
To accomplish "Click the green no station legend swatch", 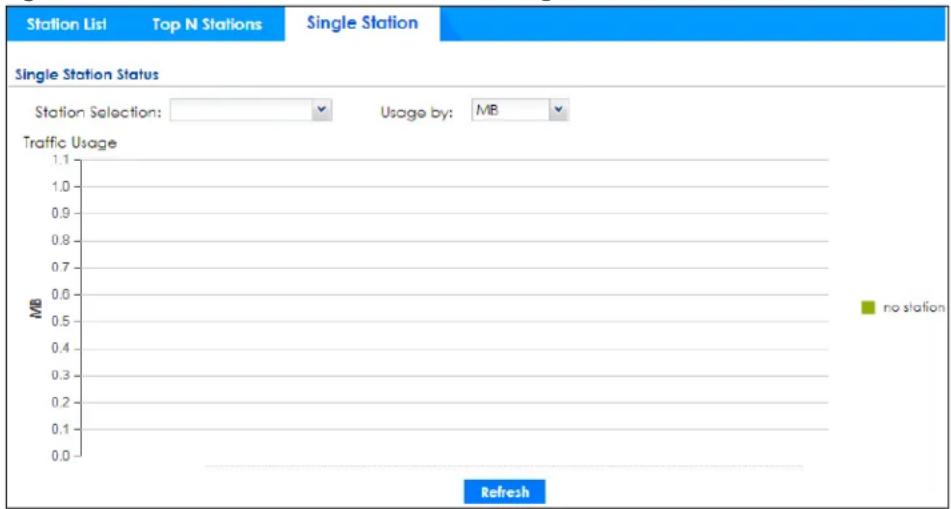I will (x=868, y=308).
